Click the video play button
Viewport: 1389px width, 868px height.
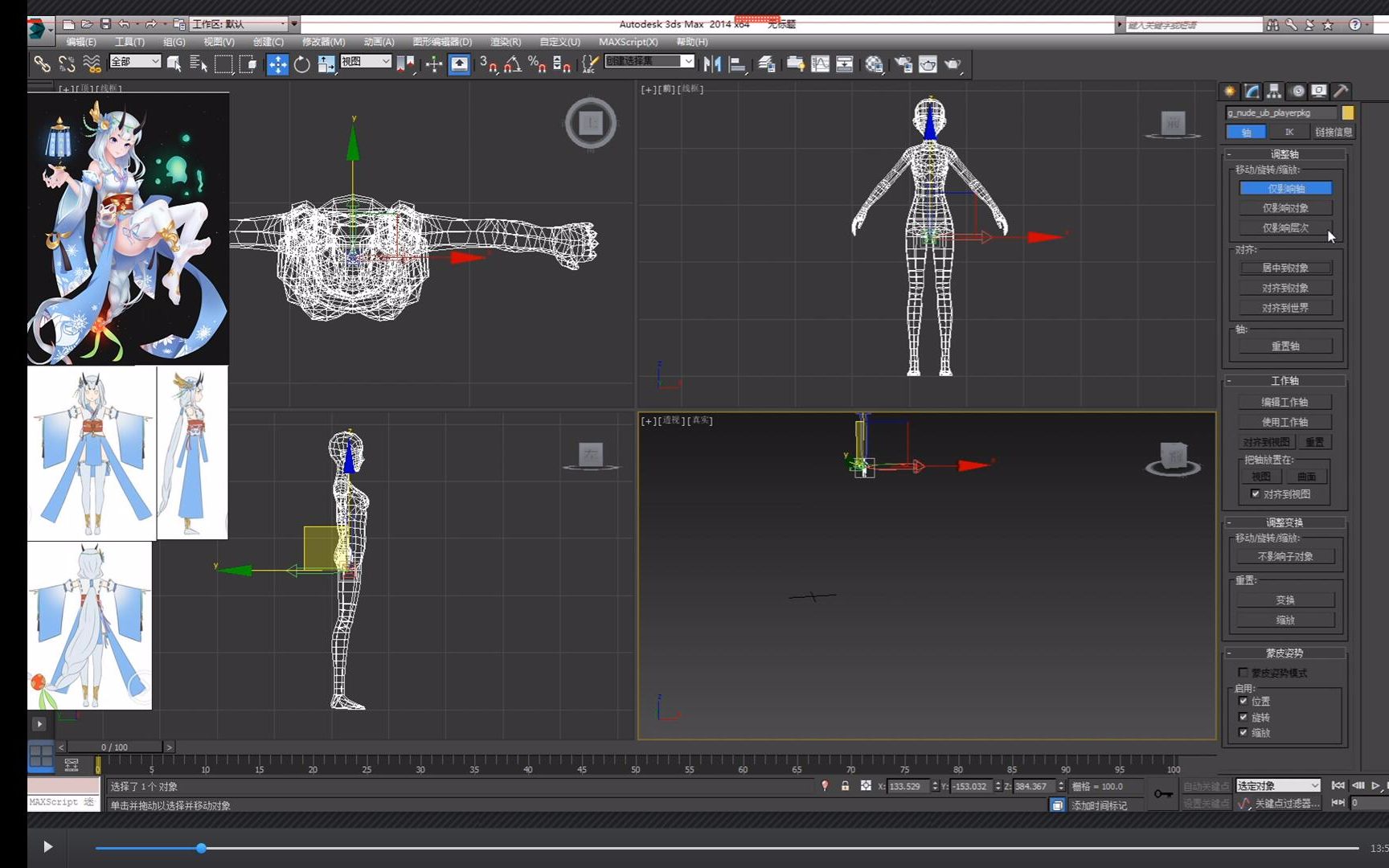coord(47,846)
